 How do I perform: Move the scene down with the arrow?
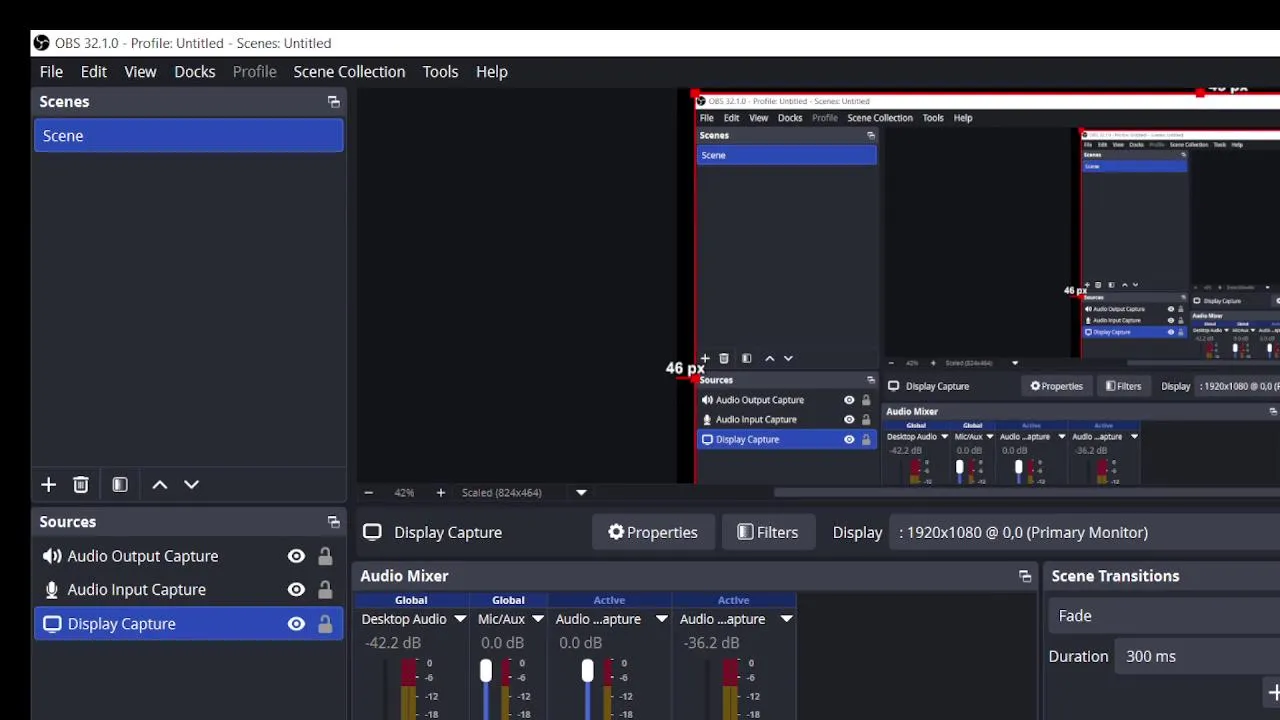tap(192, 485)
